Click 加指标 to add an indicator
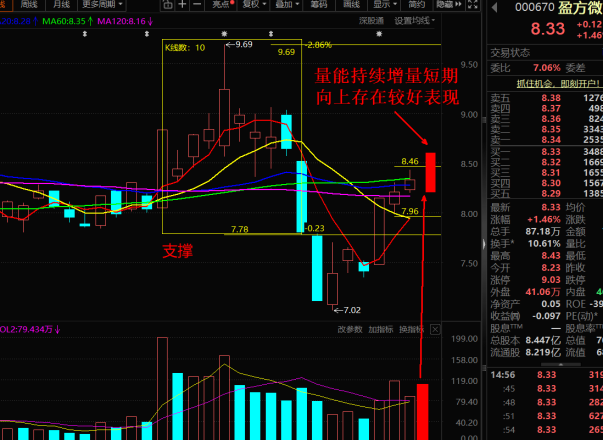 (x=380, y=330)
